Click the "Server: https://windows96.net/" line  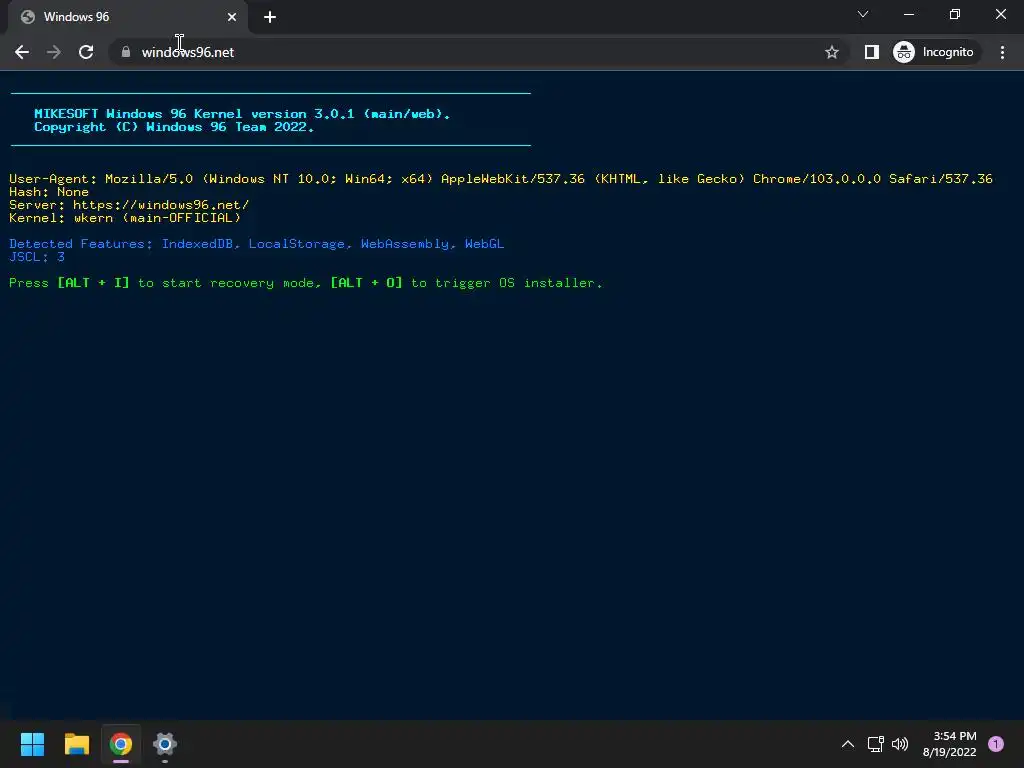[x=129, y=205]
